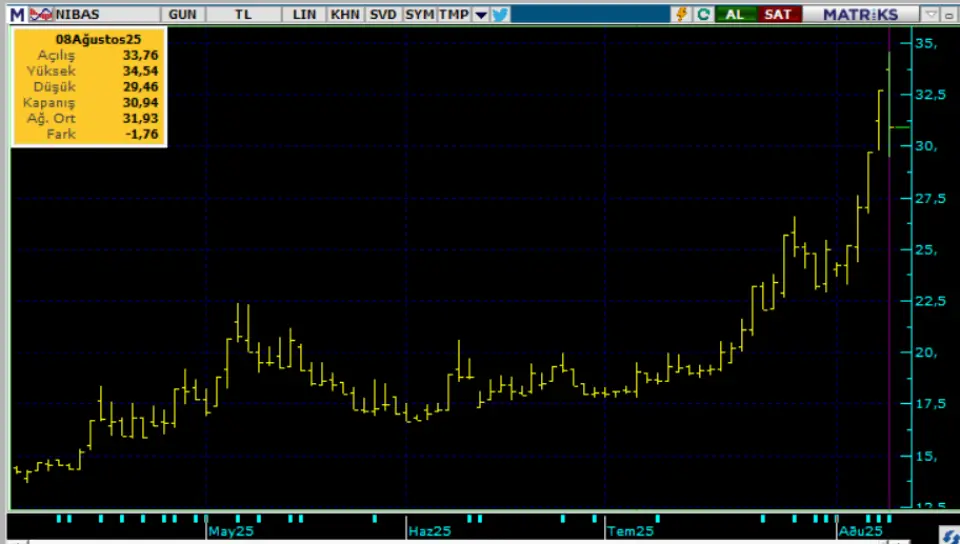Change the GUN daily period setting

pyautogui.click(x=182, y=14)
